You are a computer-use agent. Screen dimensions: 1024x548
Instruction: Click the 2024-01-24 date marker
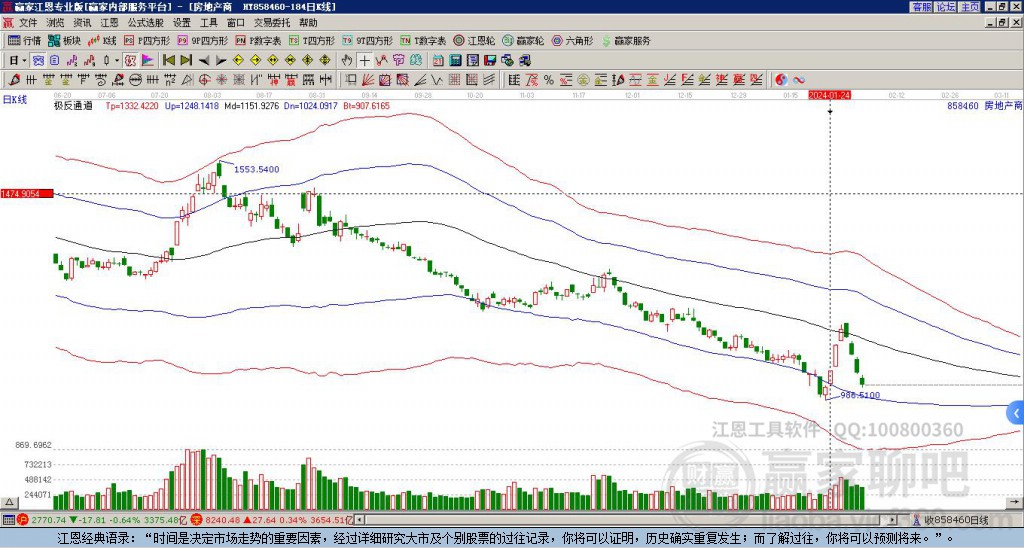tap(829, 95)
